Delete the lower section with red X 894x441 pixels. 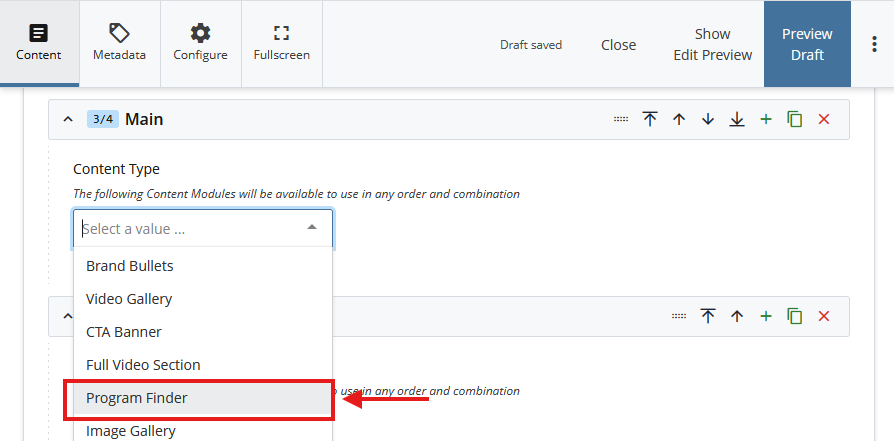point(824,316)
